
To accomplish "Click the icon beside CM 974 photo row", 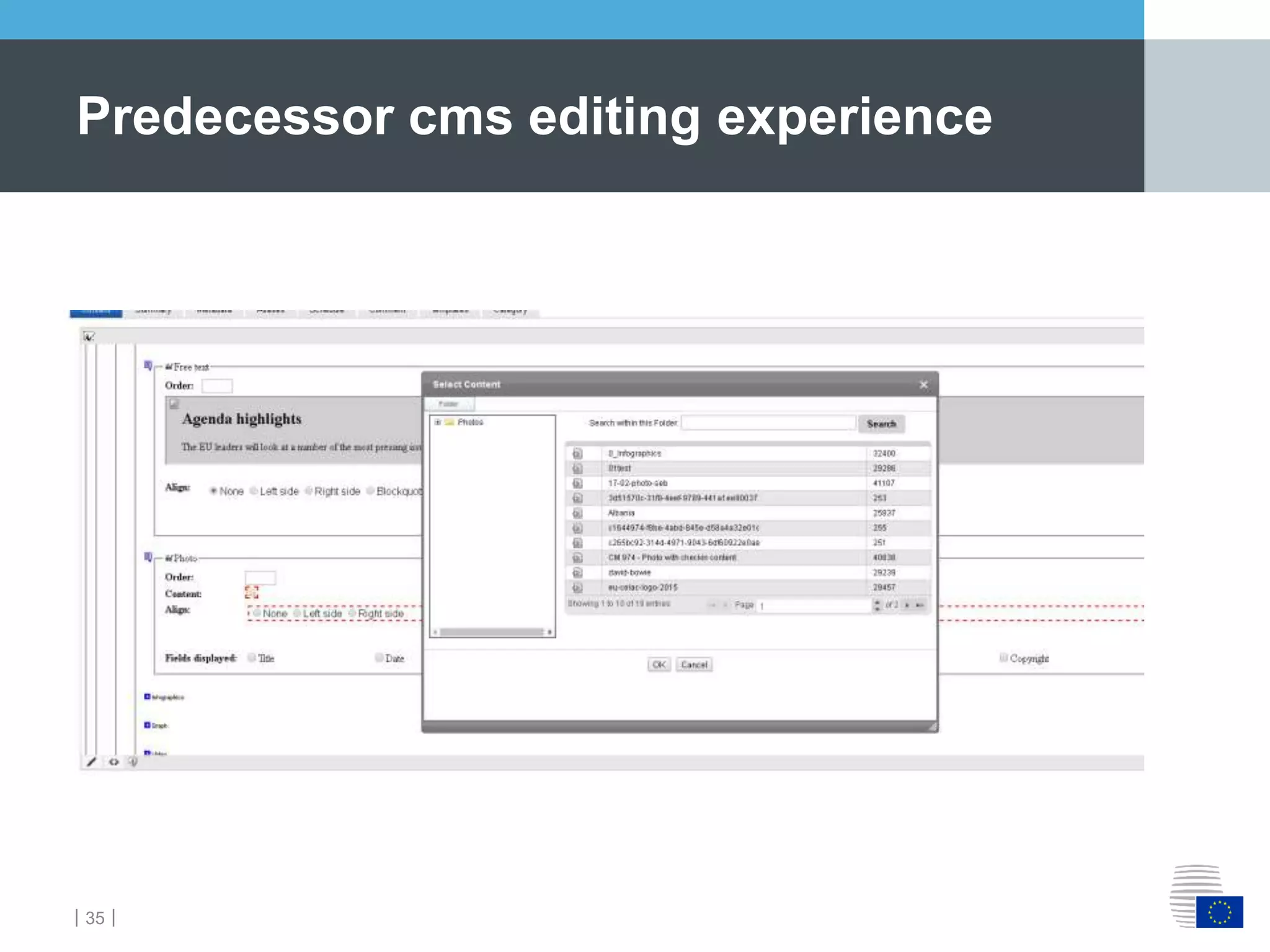I will coord(577,558).
